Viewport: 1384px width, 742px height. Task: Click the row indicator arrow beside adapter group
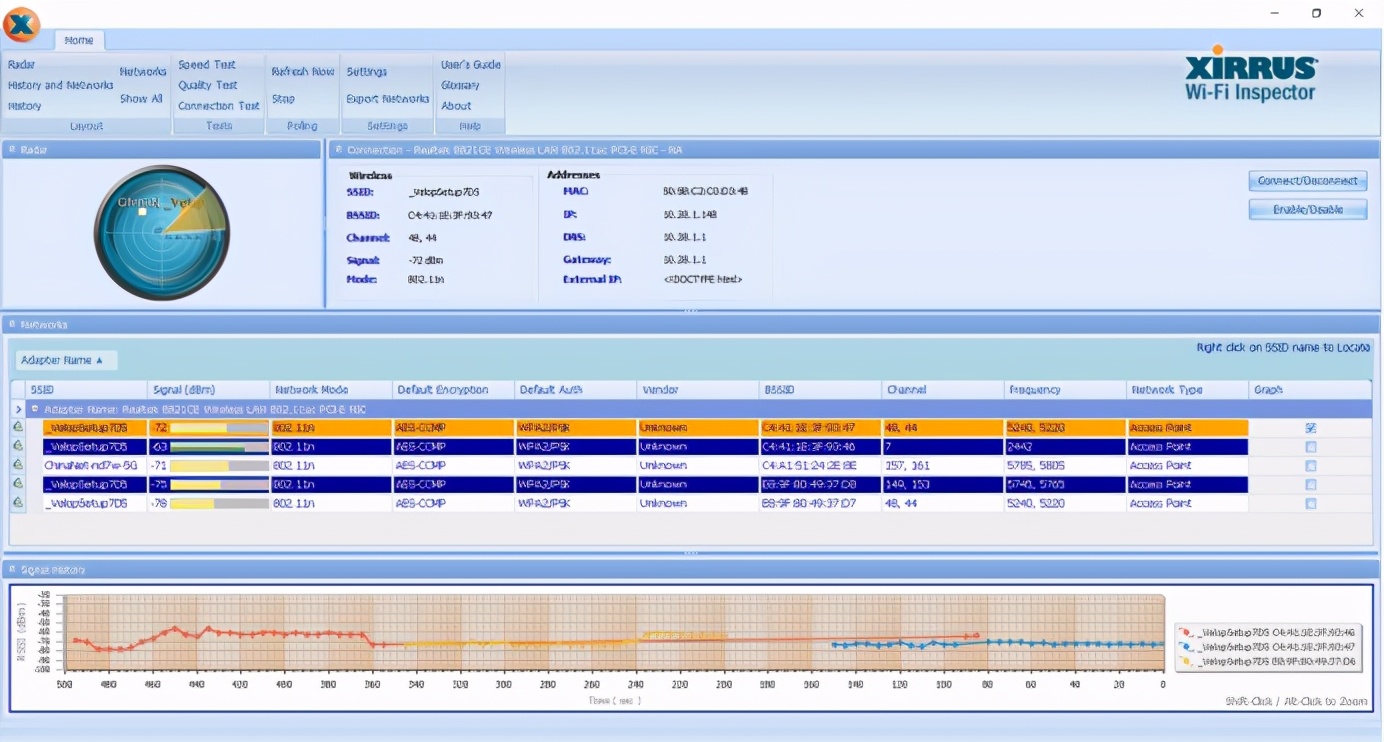pos(18,409)
